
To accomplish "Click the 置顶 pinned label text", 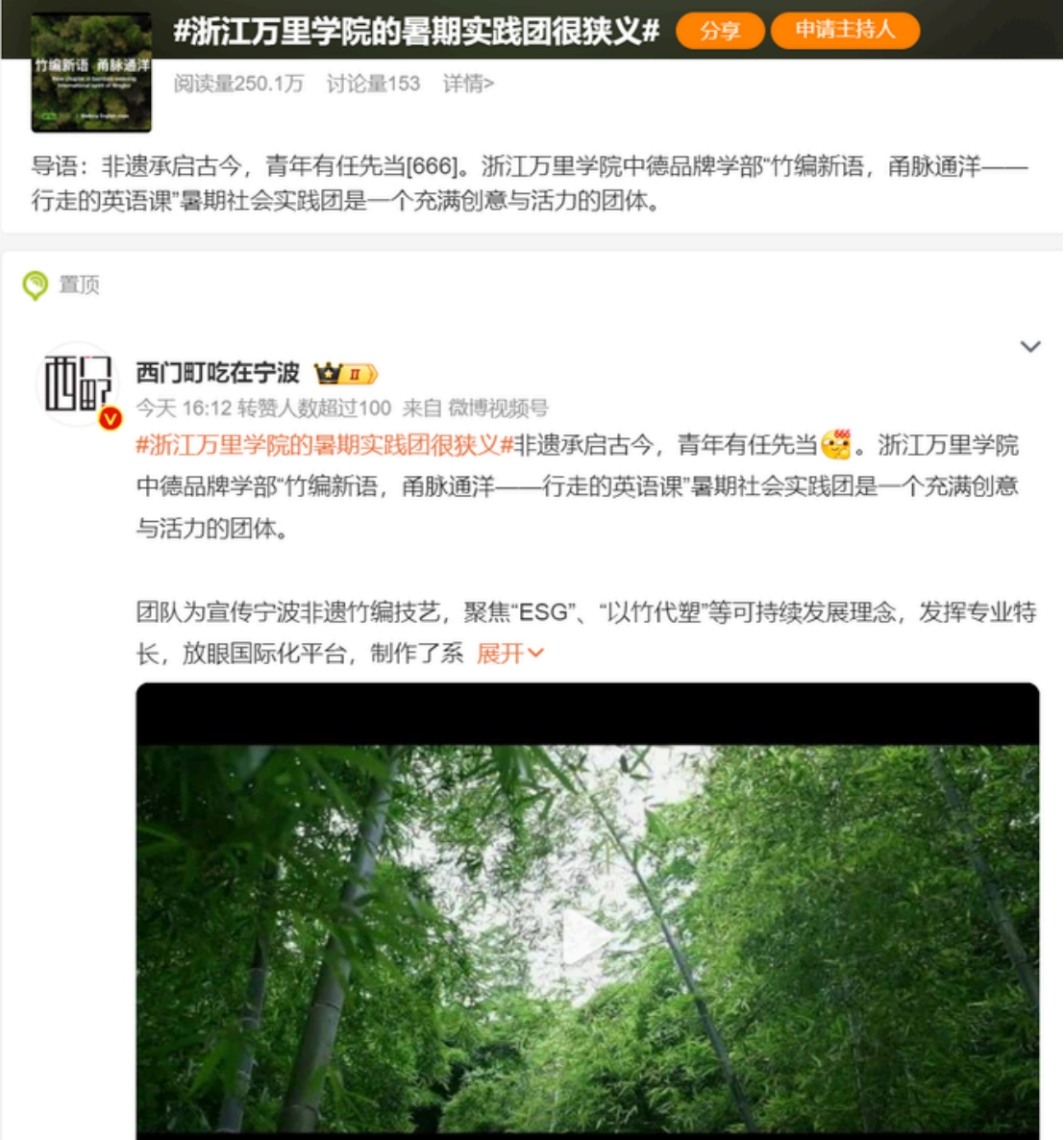I will point(79,285).
